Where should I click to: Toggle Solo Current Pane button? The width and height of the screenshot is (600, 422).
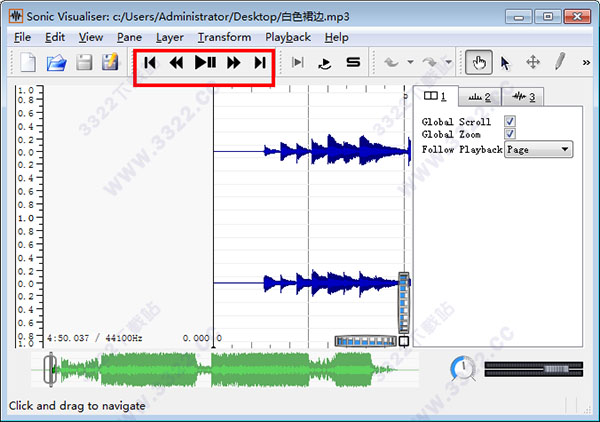click(x=353, y=62)
